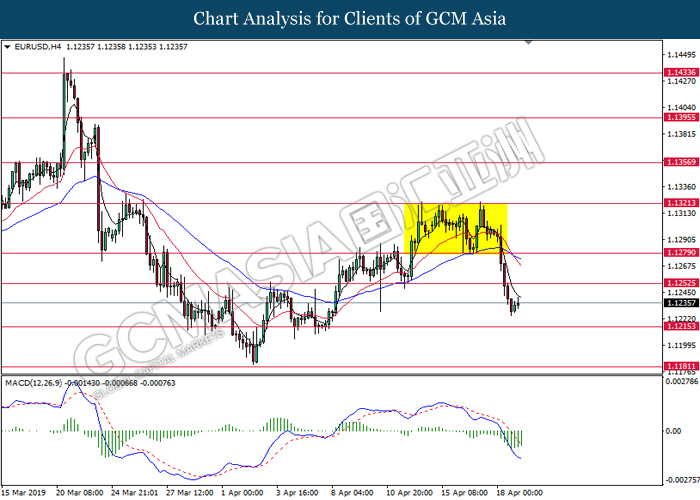The height and width of the screenshot is (500, 700).
Task: Click the yellow highlighted consolidation rectangle
Action: [x=455, y=229]
